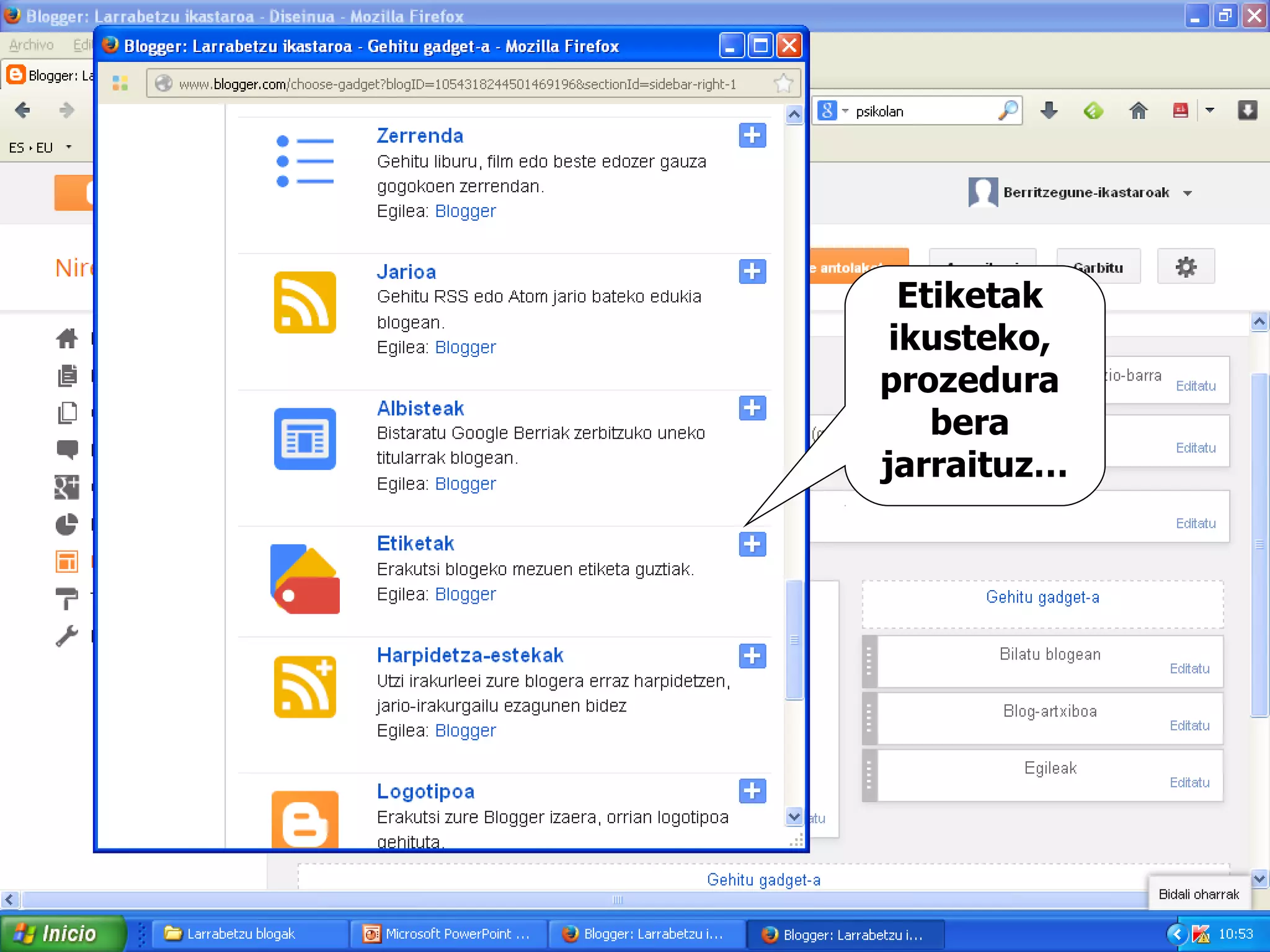This screenshot has height=952, width=1270.
Task: Open the Windows Inicio start button
Action: pyautogui.click(x=63, y=933)
